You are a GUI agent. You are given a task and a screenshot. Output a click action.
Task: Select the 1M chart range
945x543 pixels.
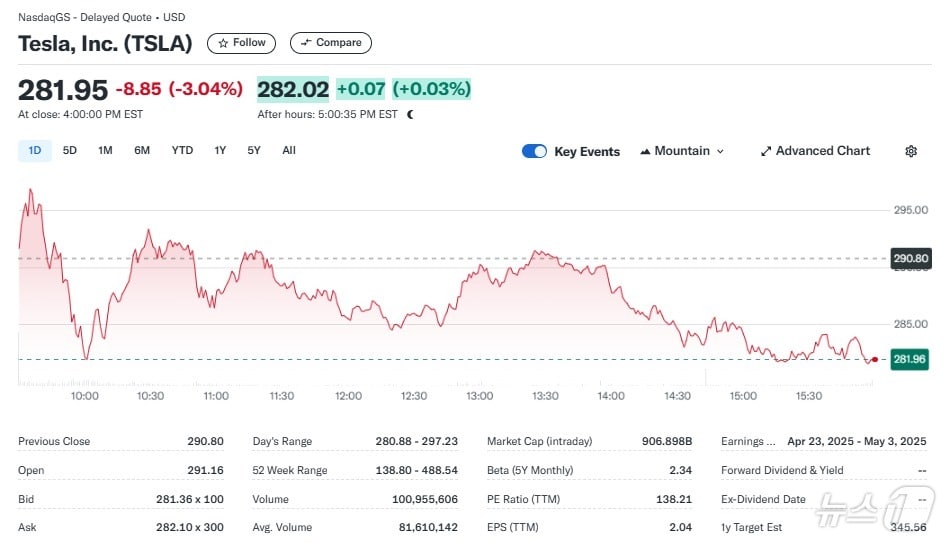(105, 151)
